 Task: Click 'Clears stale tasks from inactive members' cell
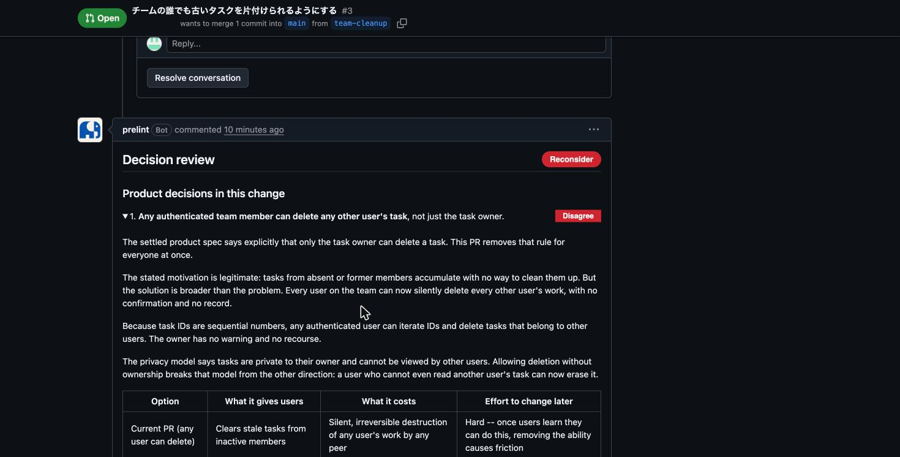tap(264, 435)
